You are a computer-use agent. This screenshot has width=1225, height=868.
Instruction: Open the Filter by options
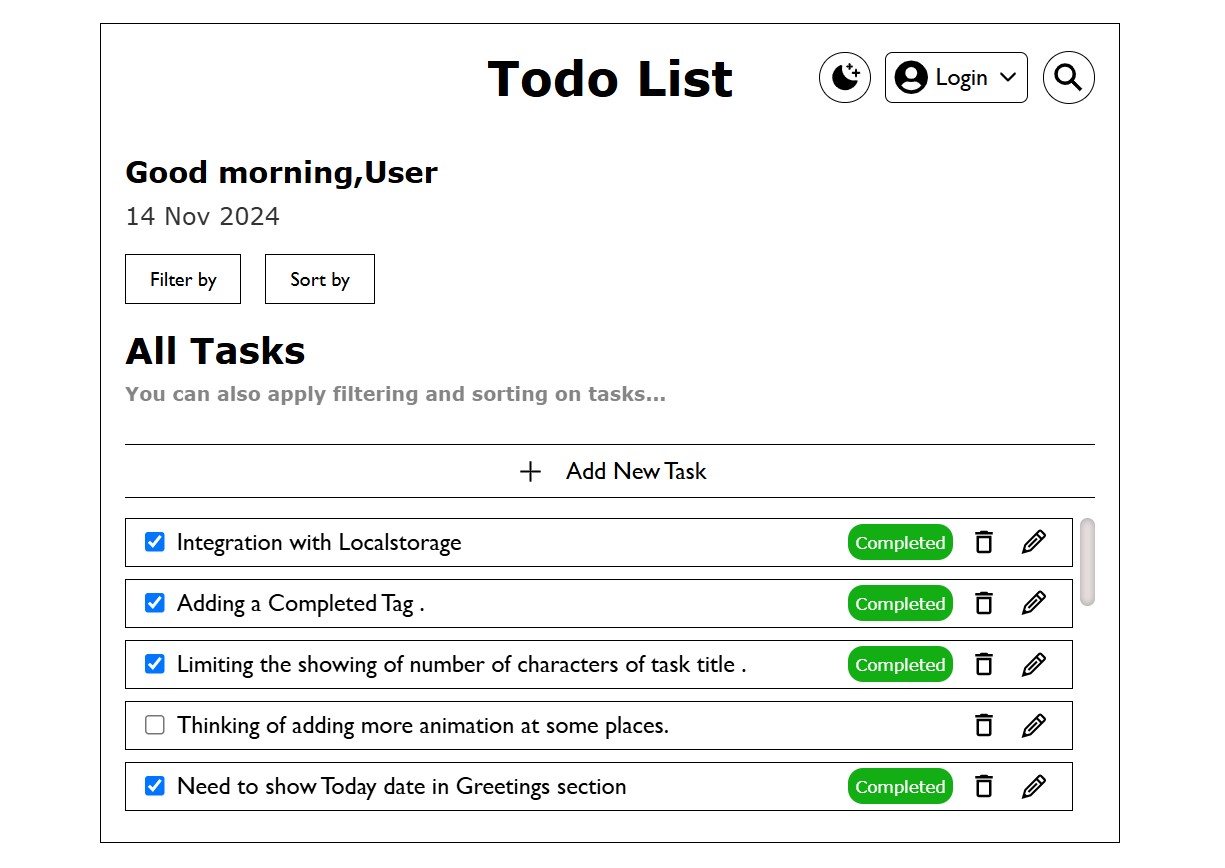tap(183, 279)
